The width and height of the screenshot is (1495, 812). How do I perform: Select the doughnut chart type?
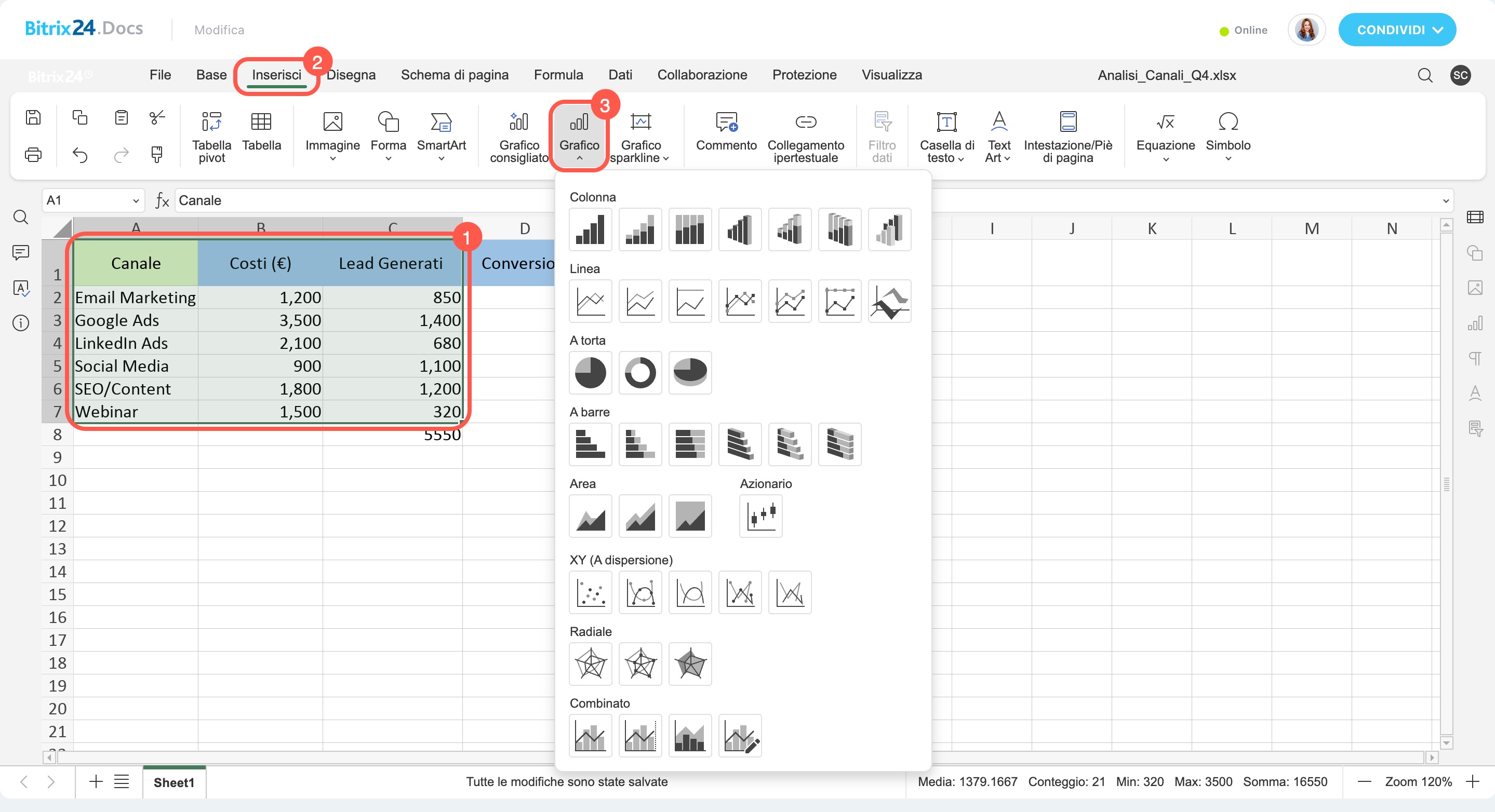click(639, 372)
